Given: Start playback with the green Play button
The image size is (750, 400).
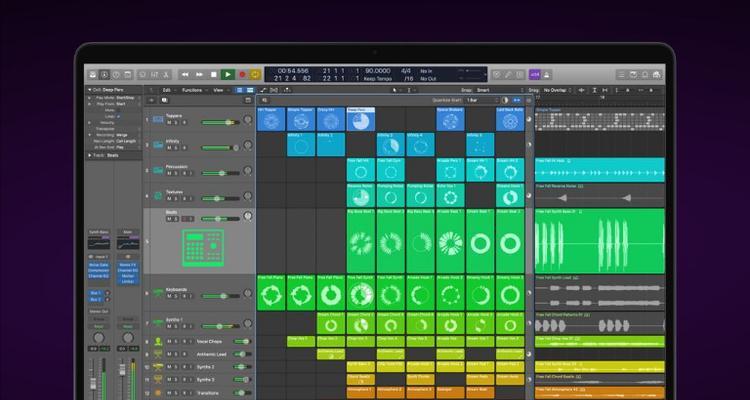Looking at the screenshot, I should pos(228,75).
